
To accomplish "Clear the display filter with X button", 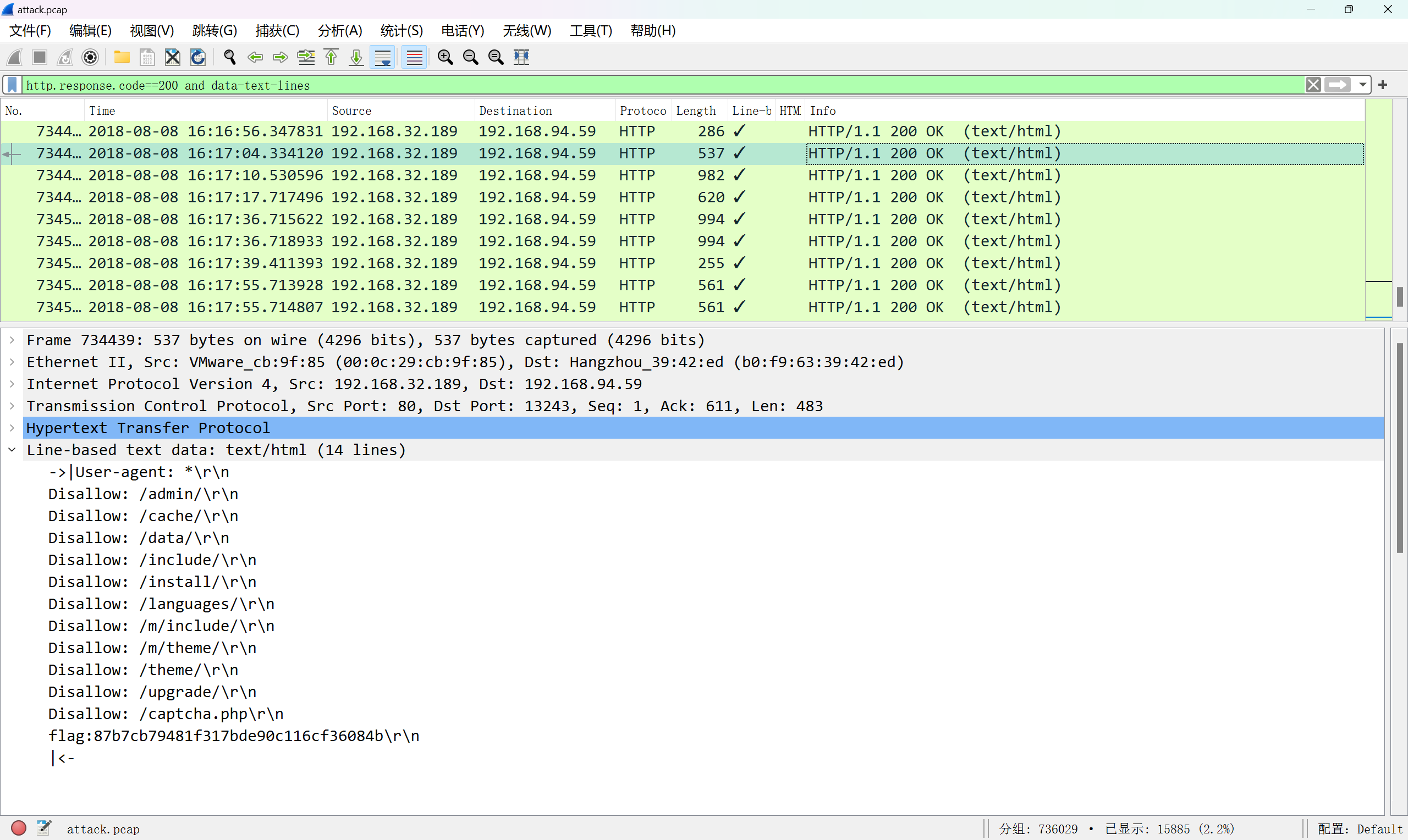I will click(x=1313, y=85).
